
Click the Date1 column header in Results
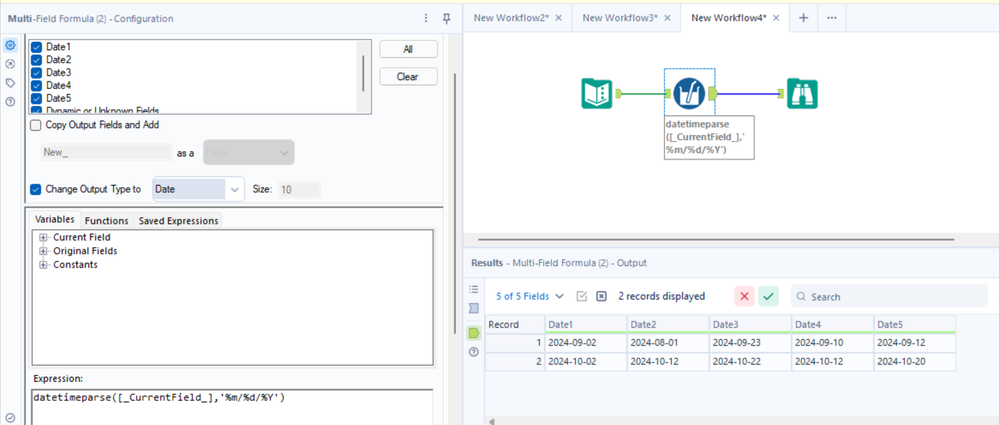(586, 324)
